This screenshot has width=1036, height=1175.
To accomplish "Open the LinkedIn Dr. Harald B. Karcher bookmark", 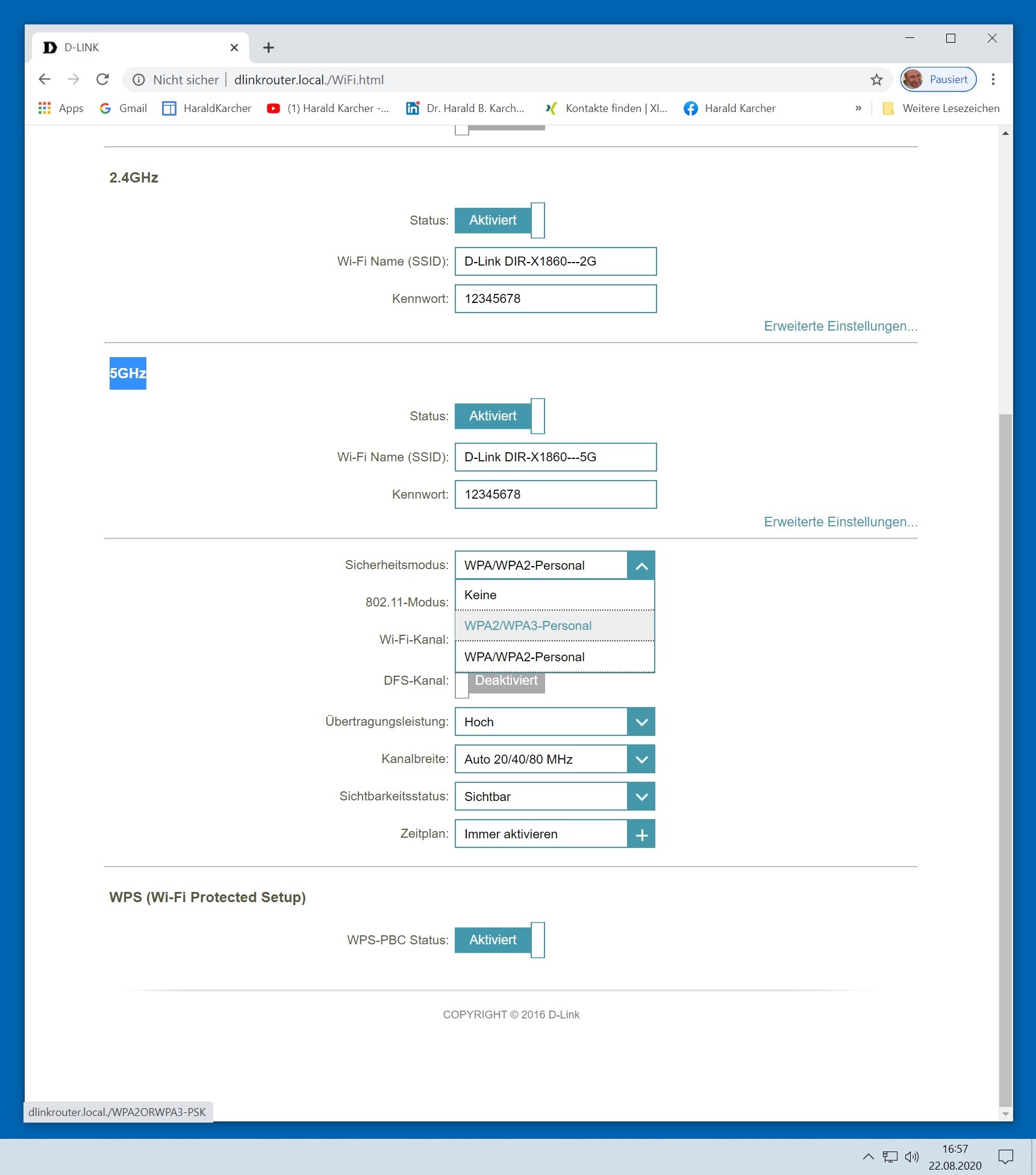I will [465, 108].
